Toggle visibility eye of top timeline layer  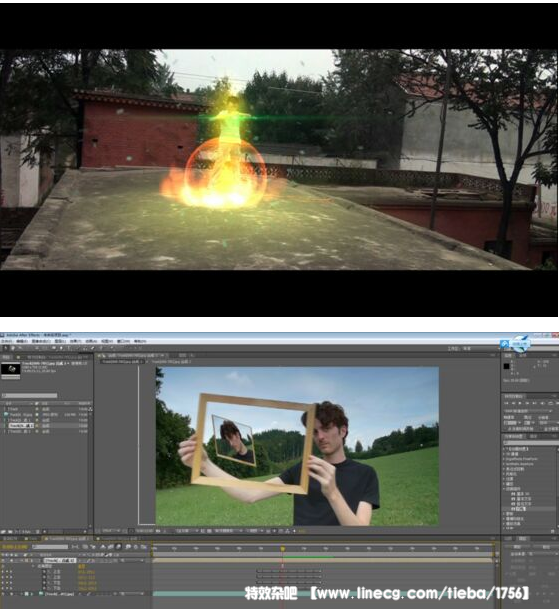point(3,560)
